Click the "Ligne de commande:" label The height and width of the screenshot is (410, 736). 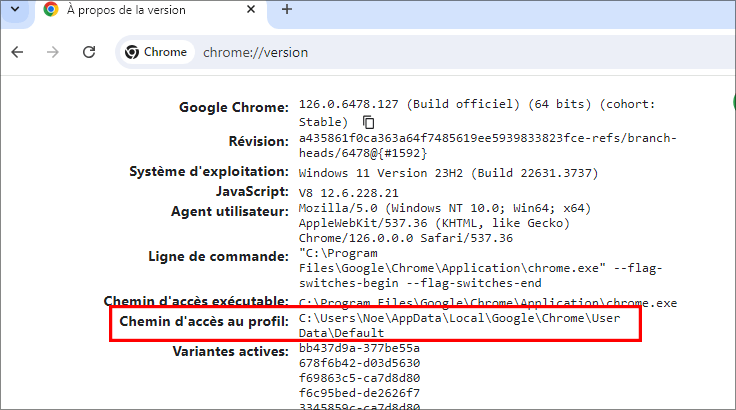click(x=219, y=256)
